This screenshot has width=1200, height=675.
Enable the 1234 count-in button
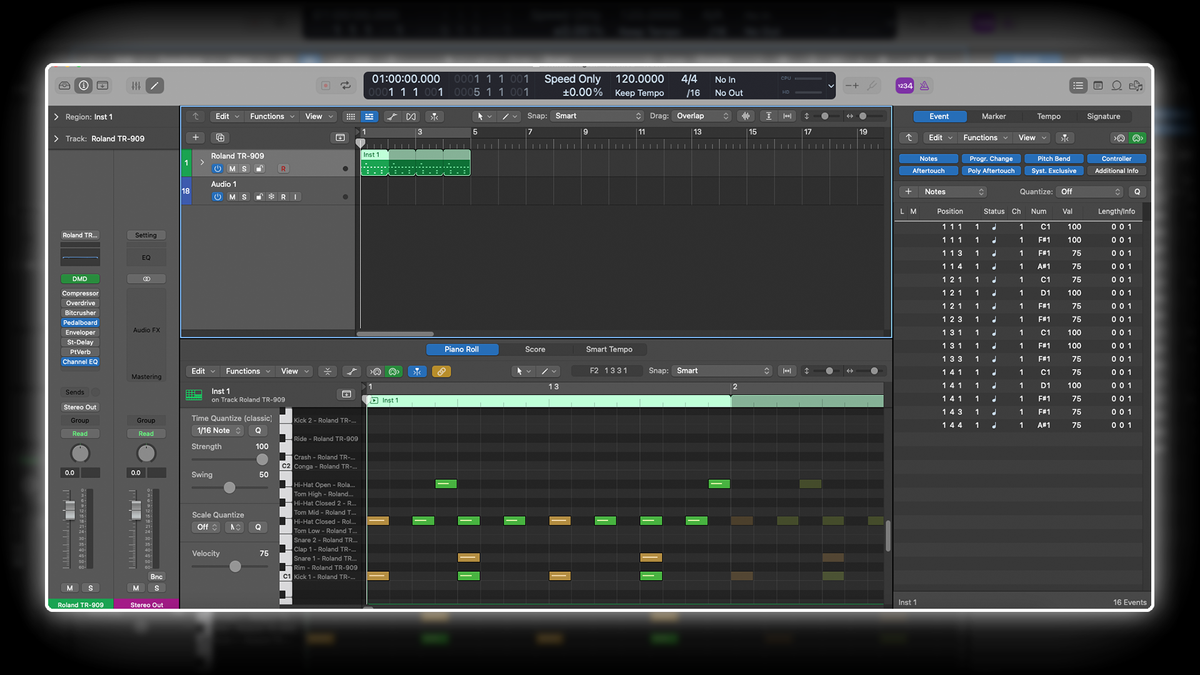point(904,86)
